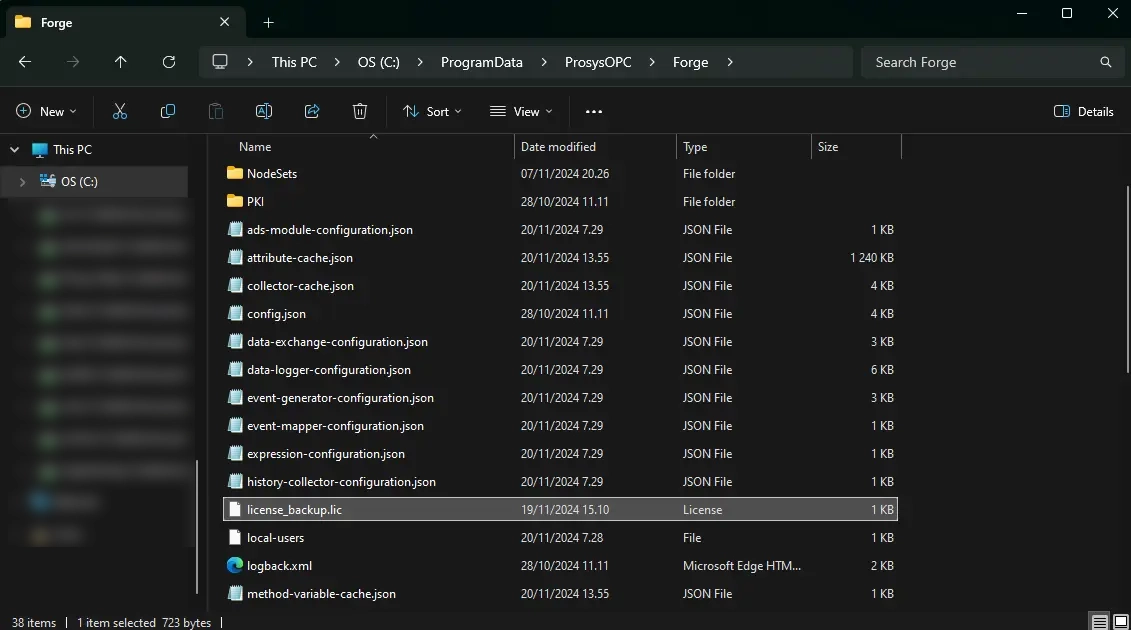The image size is (1131, 630).
Task: Go back with the left arrow
Action: 25,62
